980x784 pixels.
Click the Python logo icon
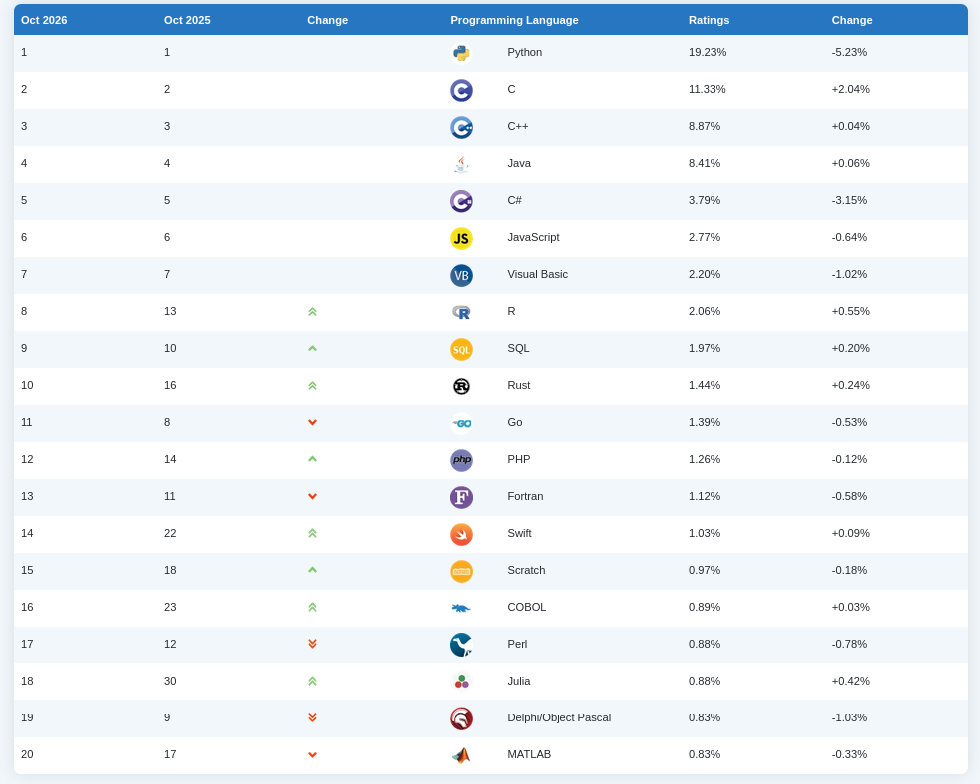click(461, 53)
